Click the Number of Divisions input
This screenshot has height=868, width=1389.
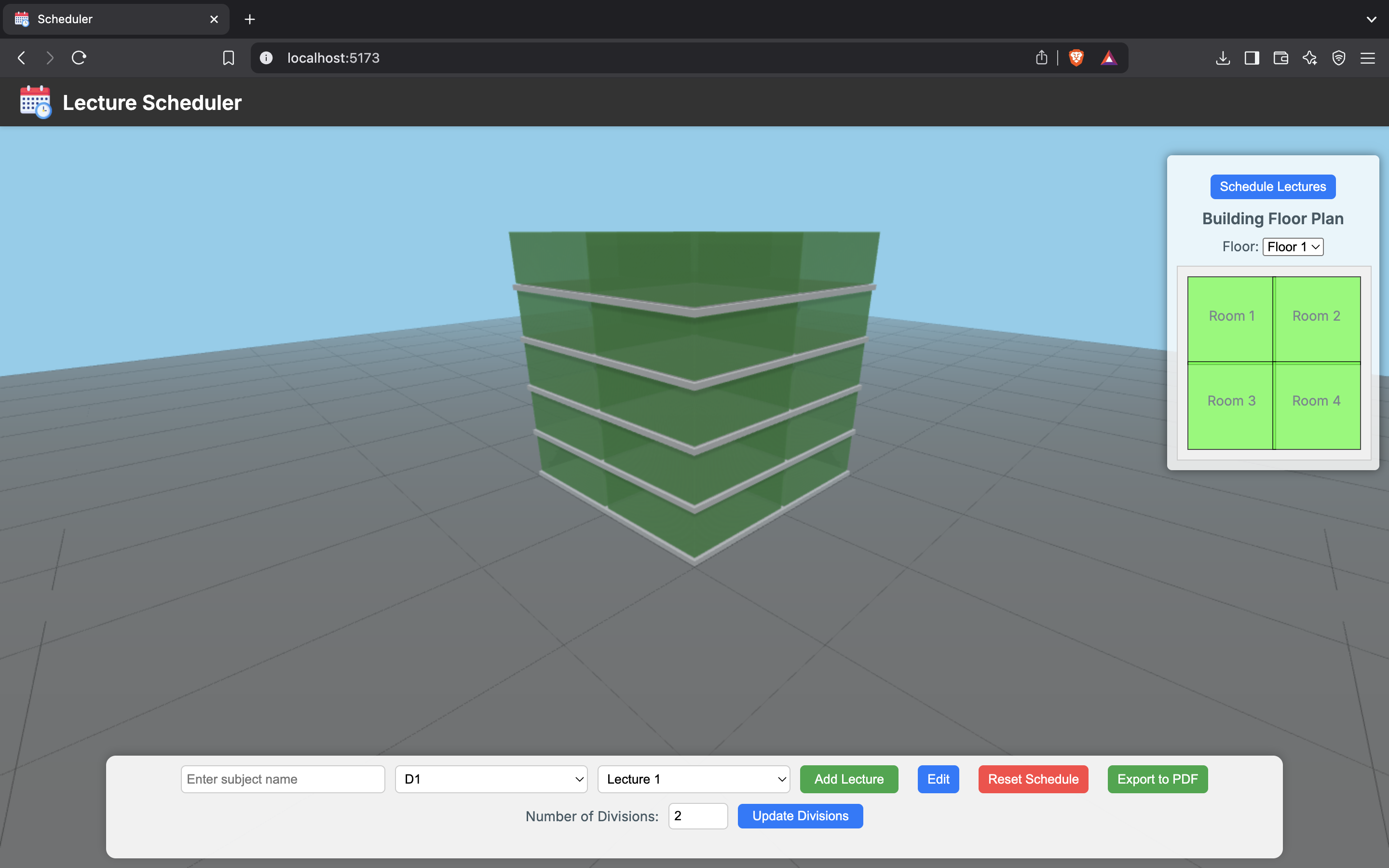coord(697,816)
